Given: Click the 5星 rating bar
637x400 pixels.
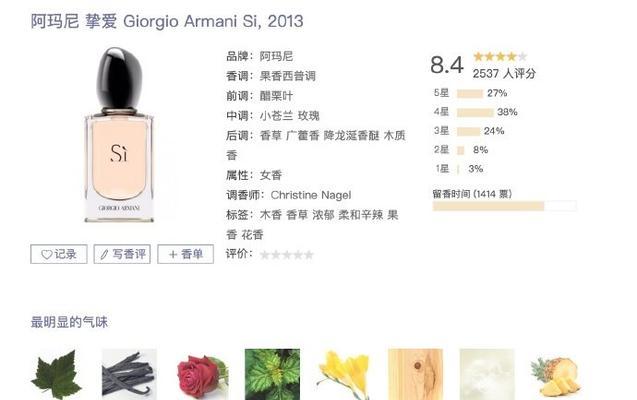Looking at the screenshot, I should click(470, 94).
